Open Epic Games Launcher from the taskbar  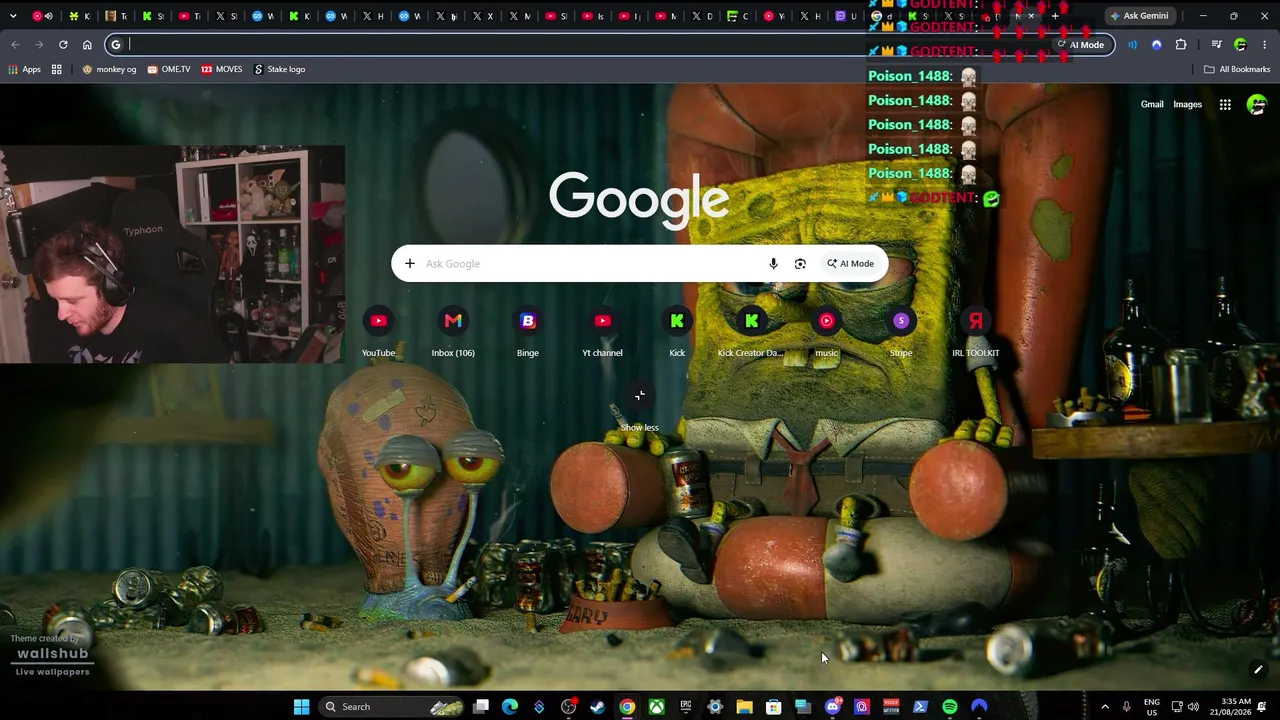pos(686,707)
